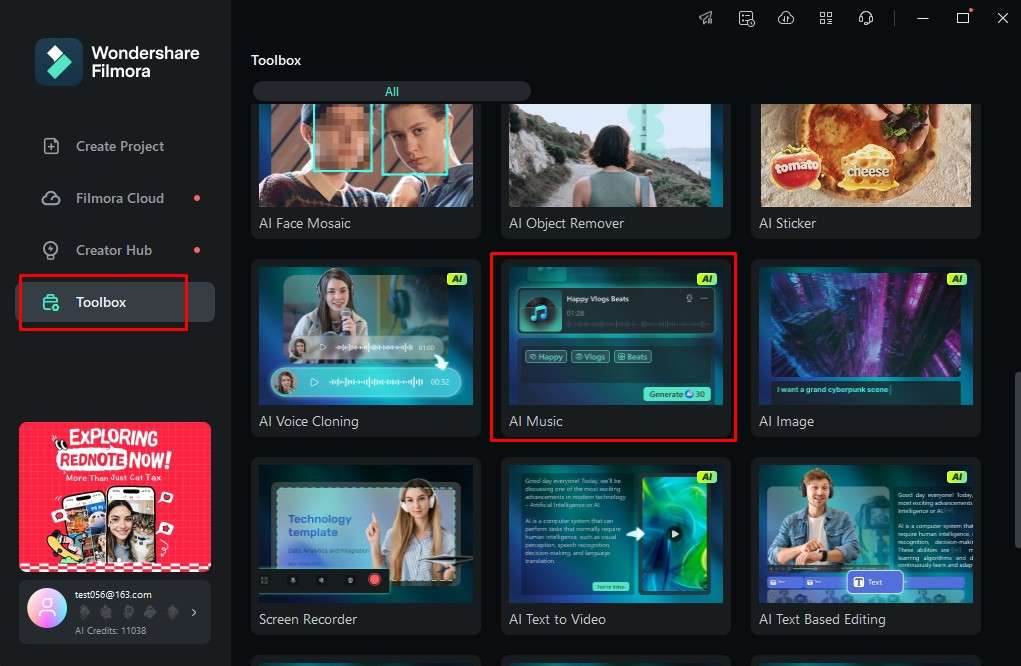Open the AI Voice Cloning tool card

(x=366, y=348)
